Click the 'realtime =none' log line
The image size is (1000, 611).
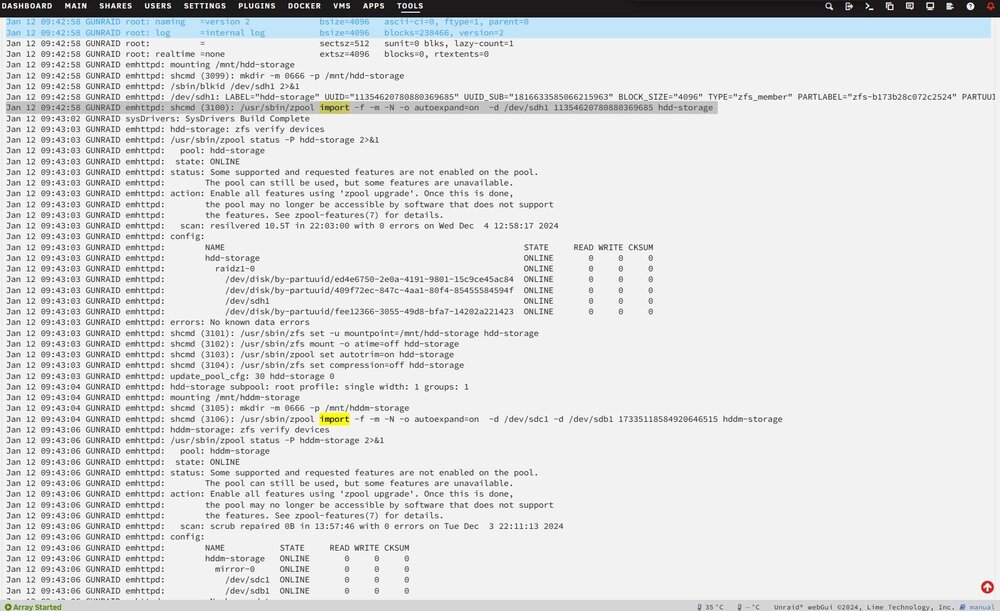(x=247, y=54)
